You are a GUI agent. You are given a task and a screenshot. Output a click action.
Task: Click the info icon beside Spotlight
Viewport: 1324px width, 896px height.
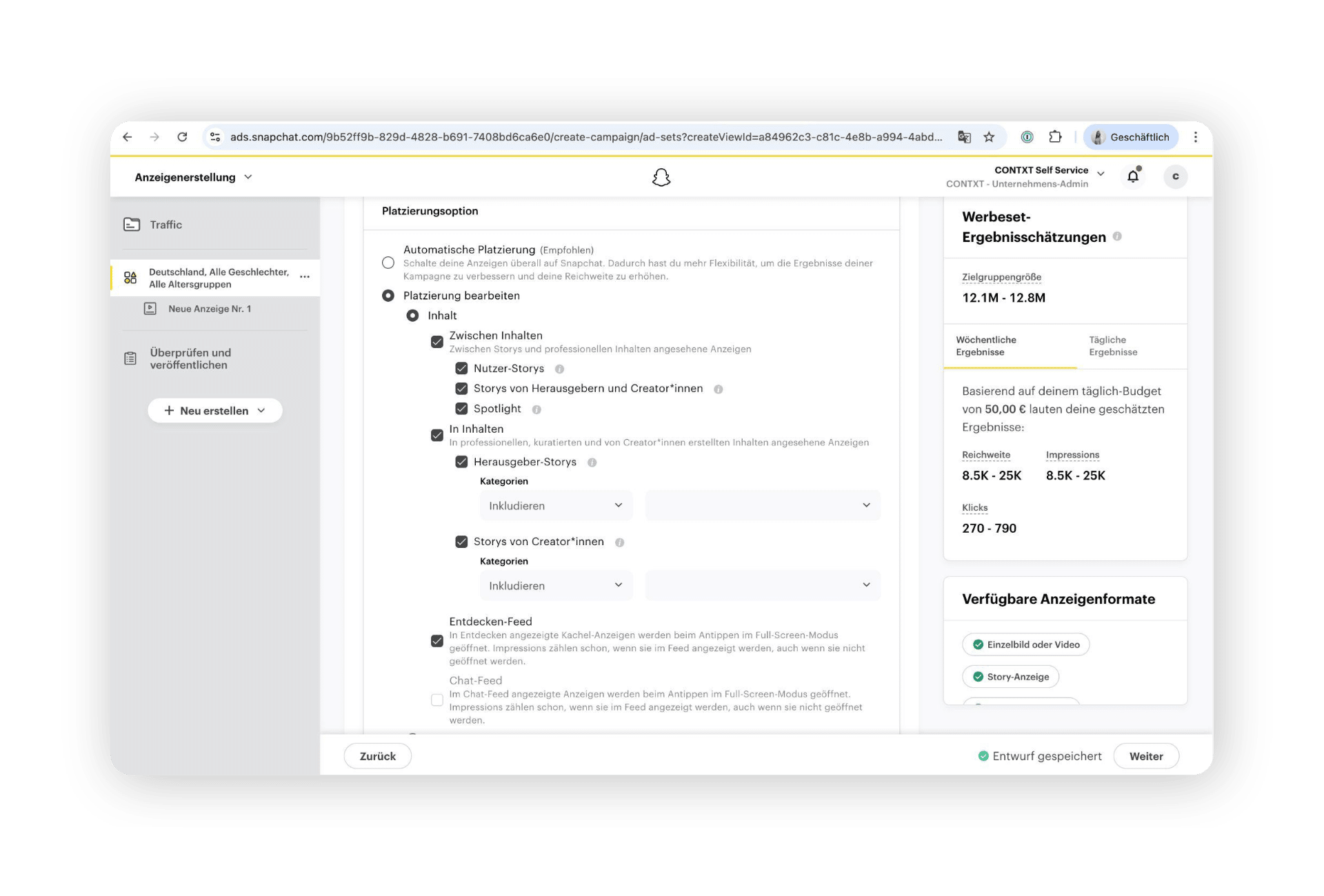click(536, 409)
